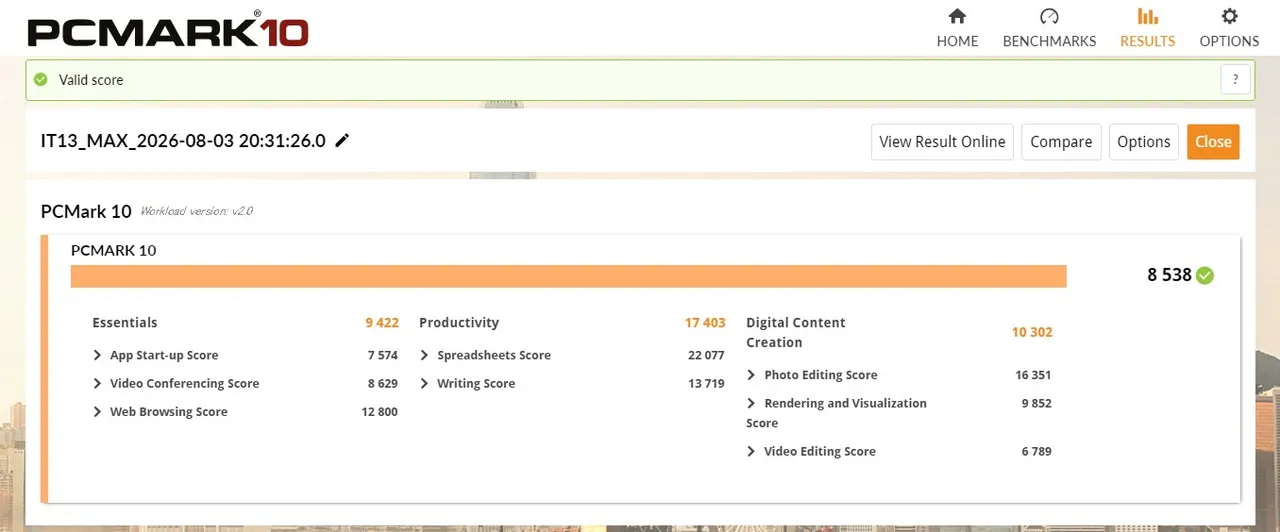Click the PCMark 10 logo
This screenshot has width=1280, height=532.
[x=167, y=29]
